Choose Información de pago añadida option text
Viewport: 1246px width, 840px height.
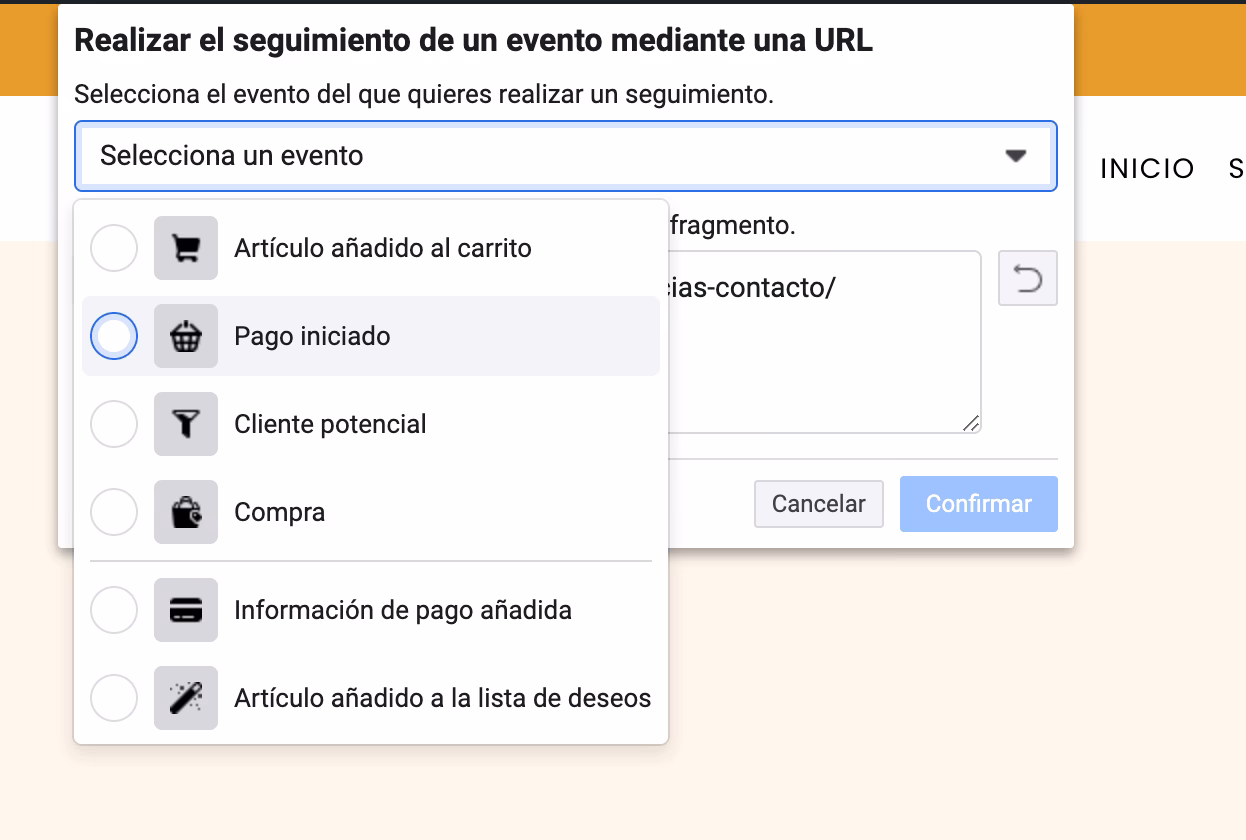point(403,610)
